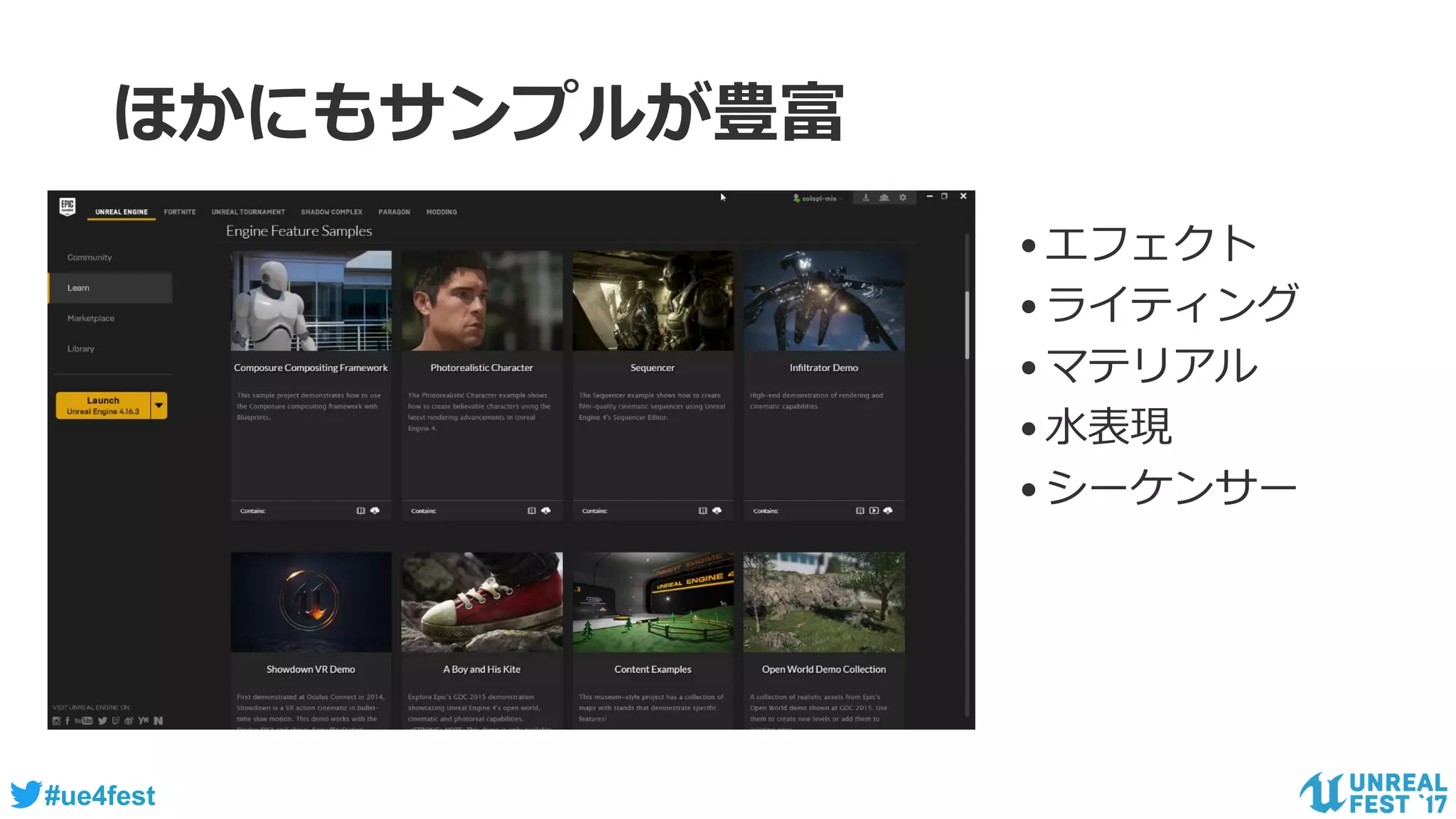Expand the Launch engine version dropdown arrow

[159, 406]
